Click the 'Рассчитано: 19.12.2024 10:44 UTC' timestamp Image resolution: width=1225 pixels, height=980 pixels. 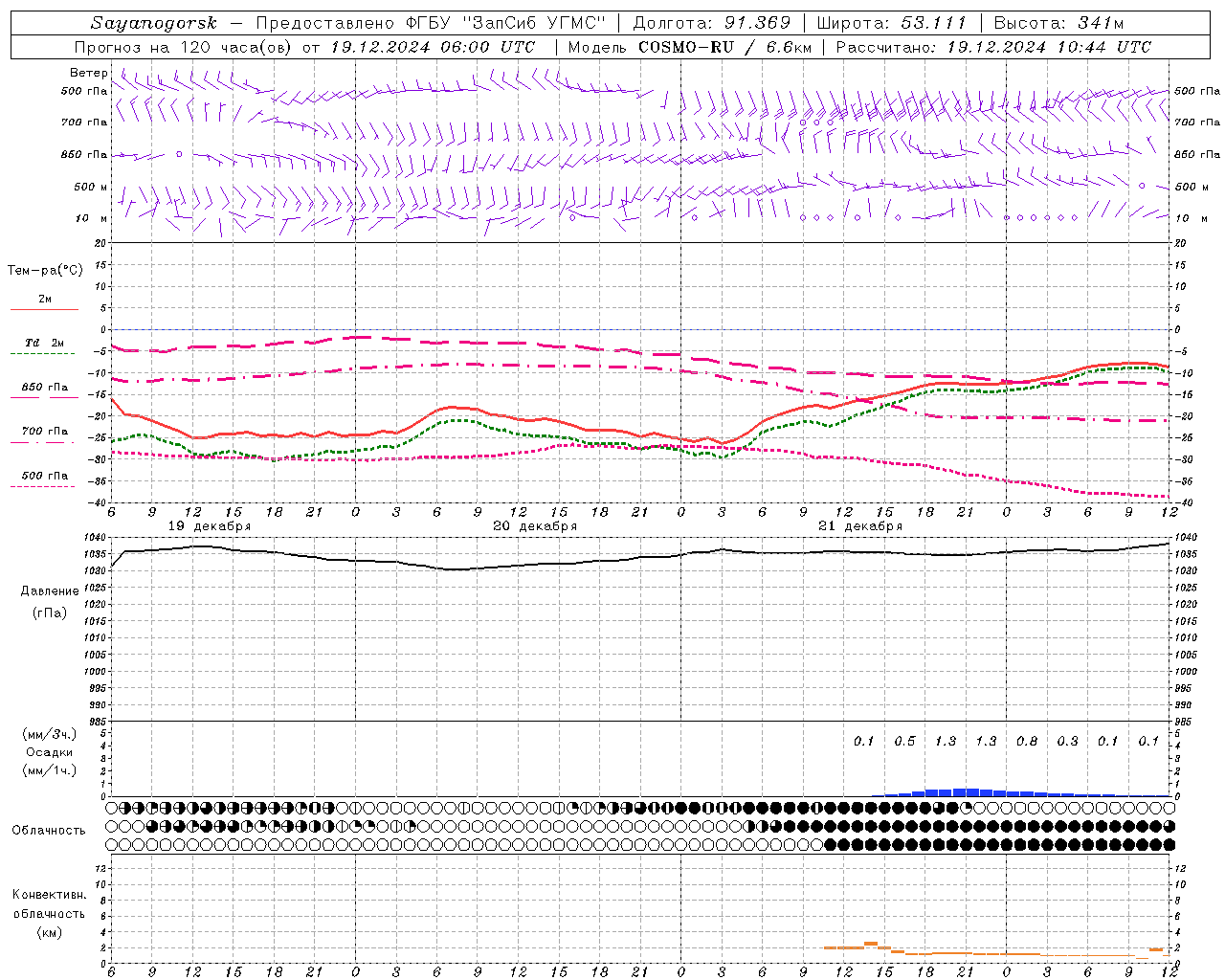(993, 47)
